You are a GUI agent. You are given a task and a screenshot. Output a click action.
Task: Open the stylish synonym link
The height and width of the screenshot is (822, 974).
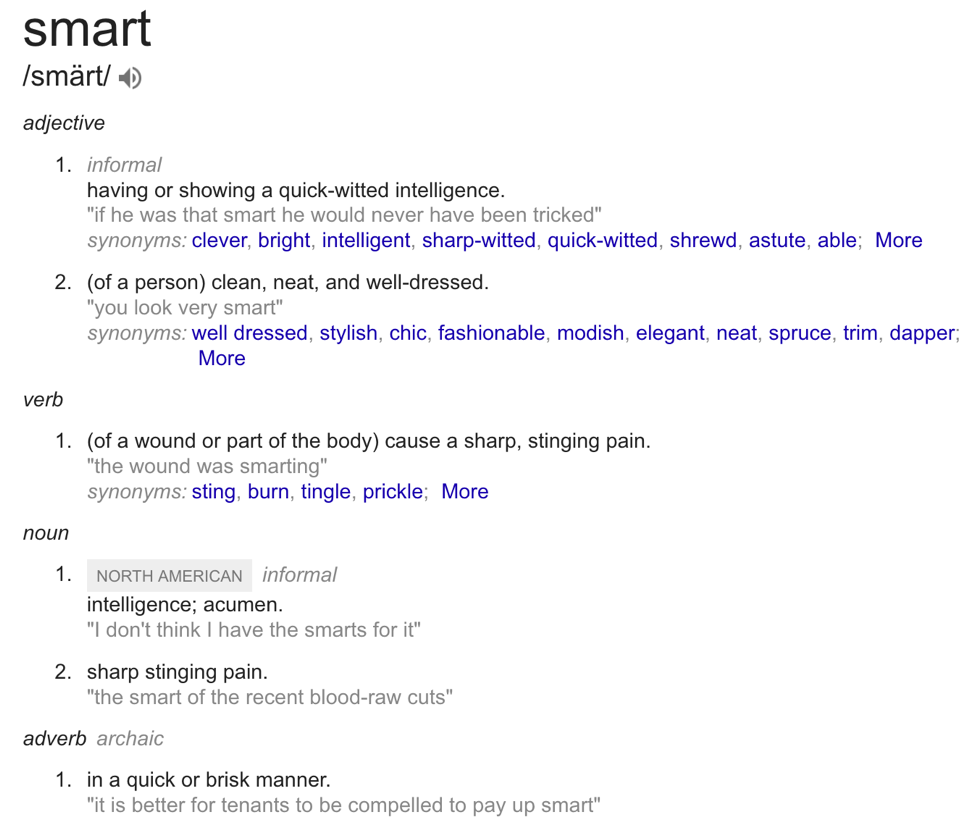[x=348, y=333]
